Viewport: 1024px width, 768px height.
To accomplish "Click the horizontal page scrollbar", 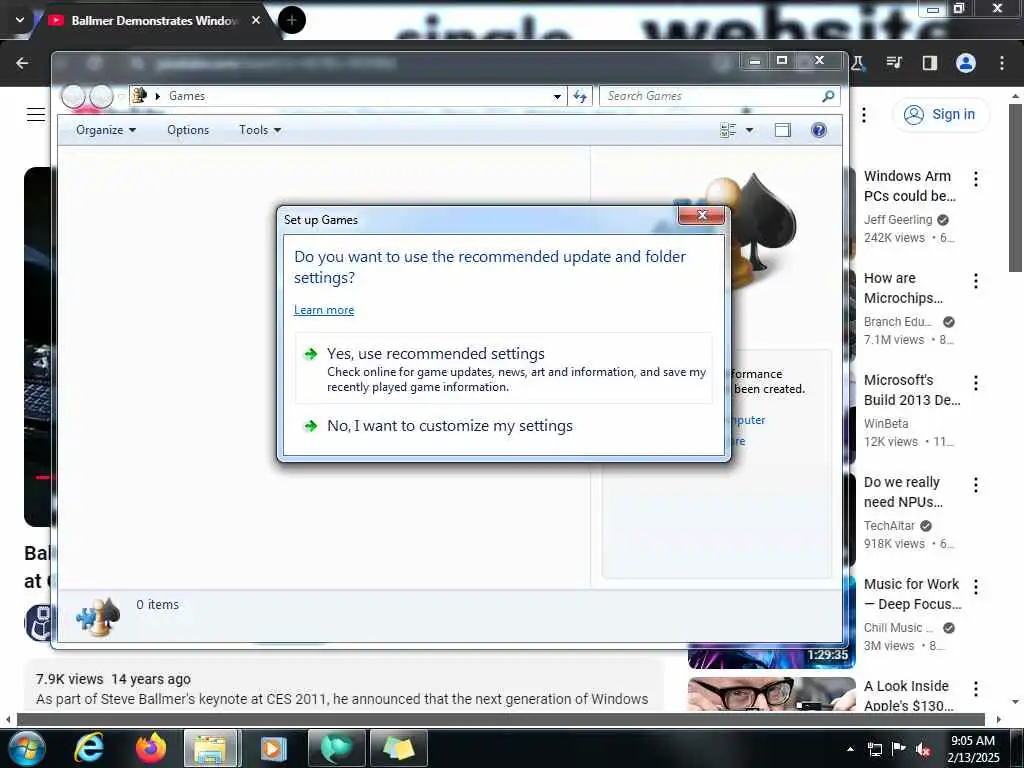I will 500,720.
